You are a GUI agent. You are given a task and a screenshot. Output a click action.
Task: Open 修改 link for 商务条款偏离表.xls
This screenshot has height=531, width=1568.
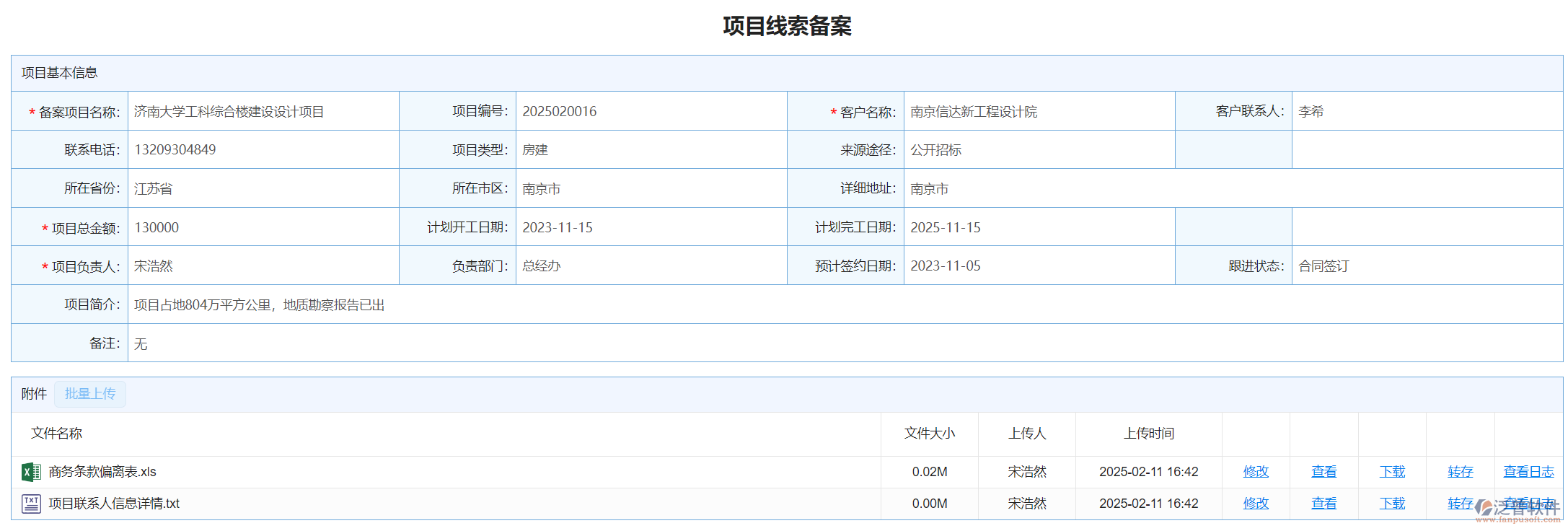(x=1255, y=472)
